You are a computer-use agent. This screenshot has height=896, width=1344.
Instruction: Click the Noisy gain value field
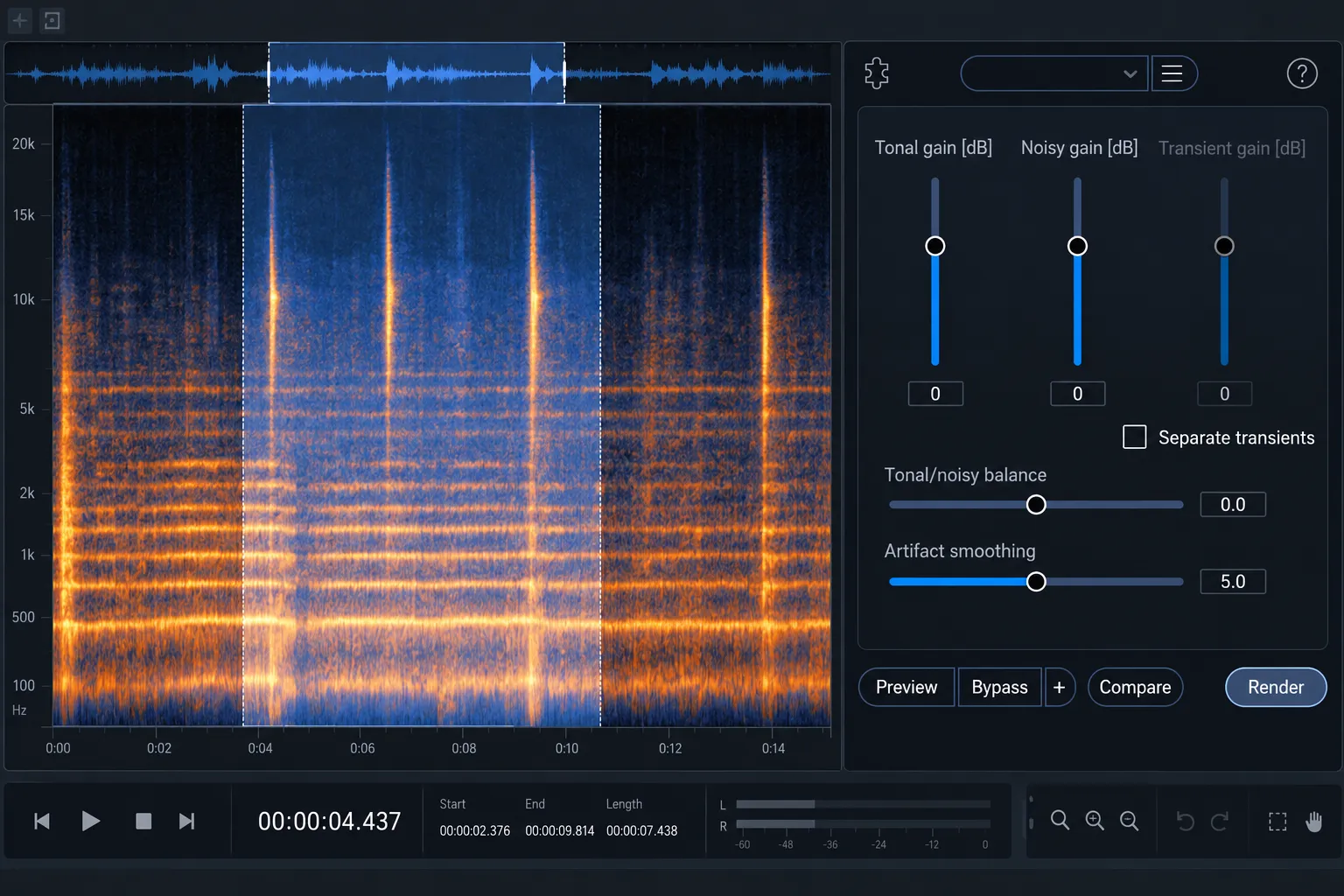click(x=1077, y=394)
